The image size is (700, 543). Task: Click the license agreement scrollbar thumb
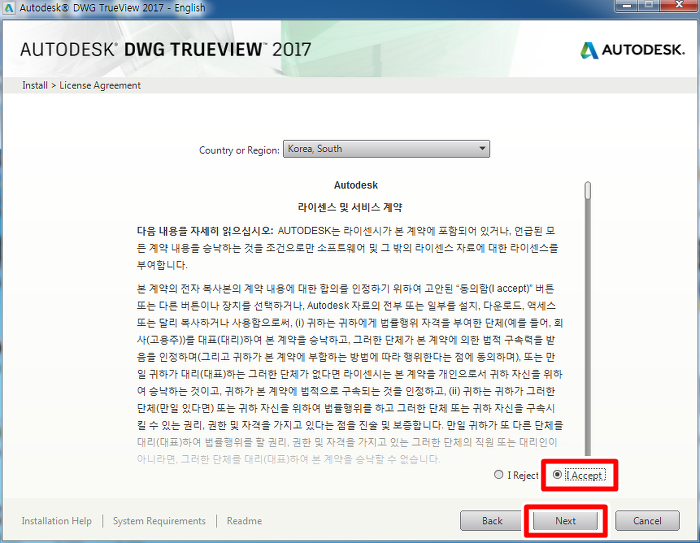588,190
